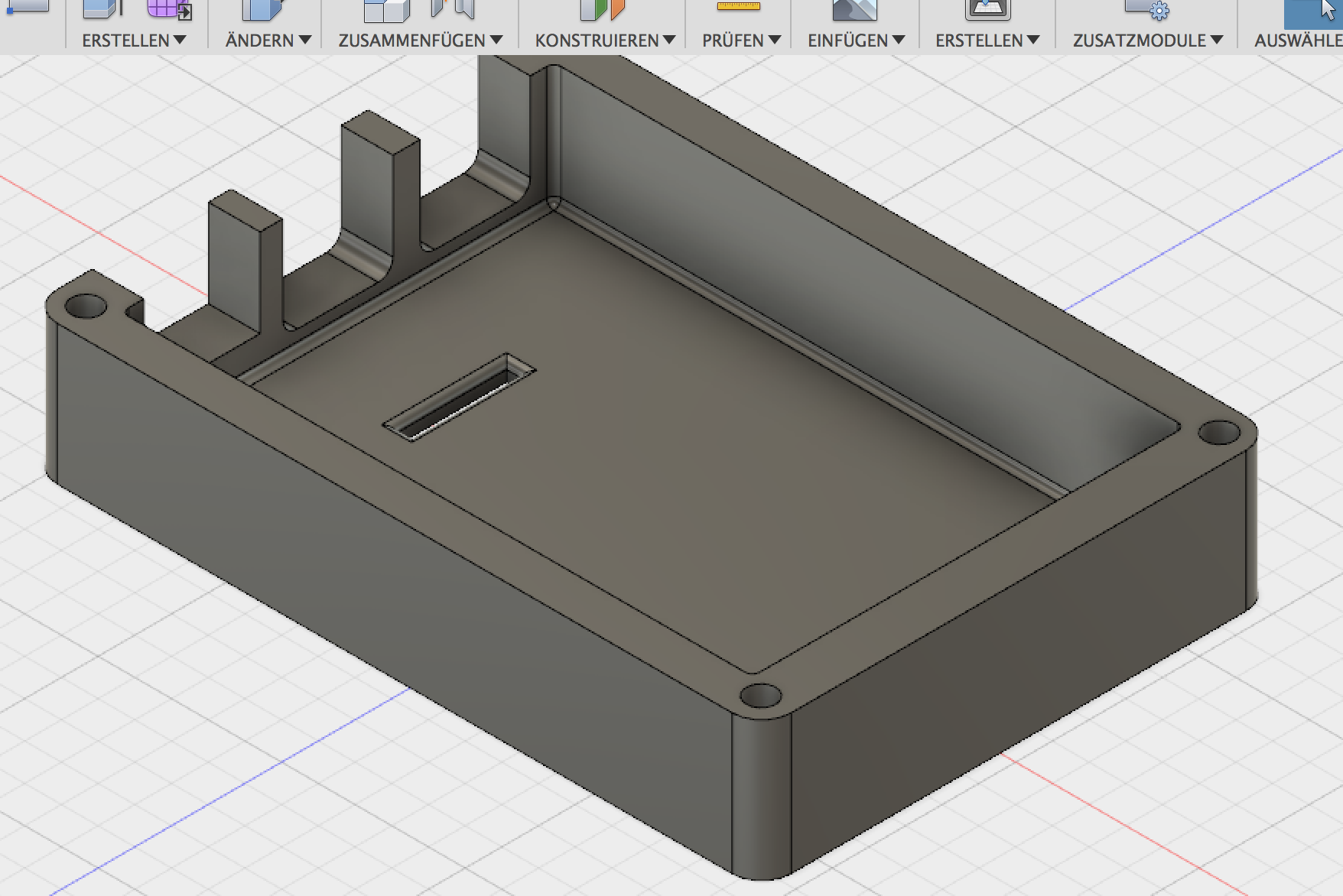Open the KONSTRUIEREN dropdown
The height and width of the screenshot is (896, 1343).
605,41
